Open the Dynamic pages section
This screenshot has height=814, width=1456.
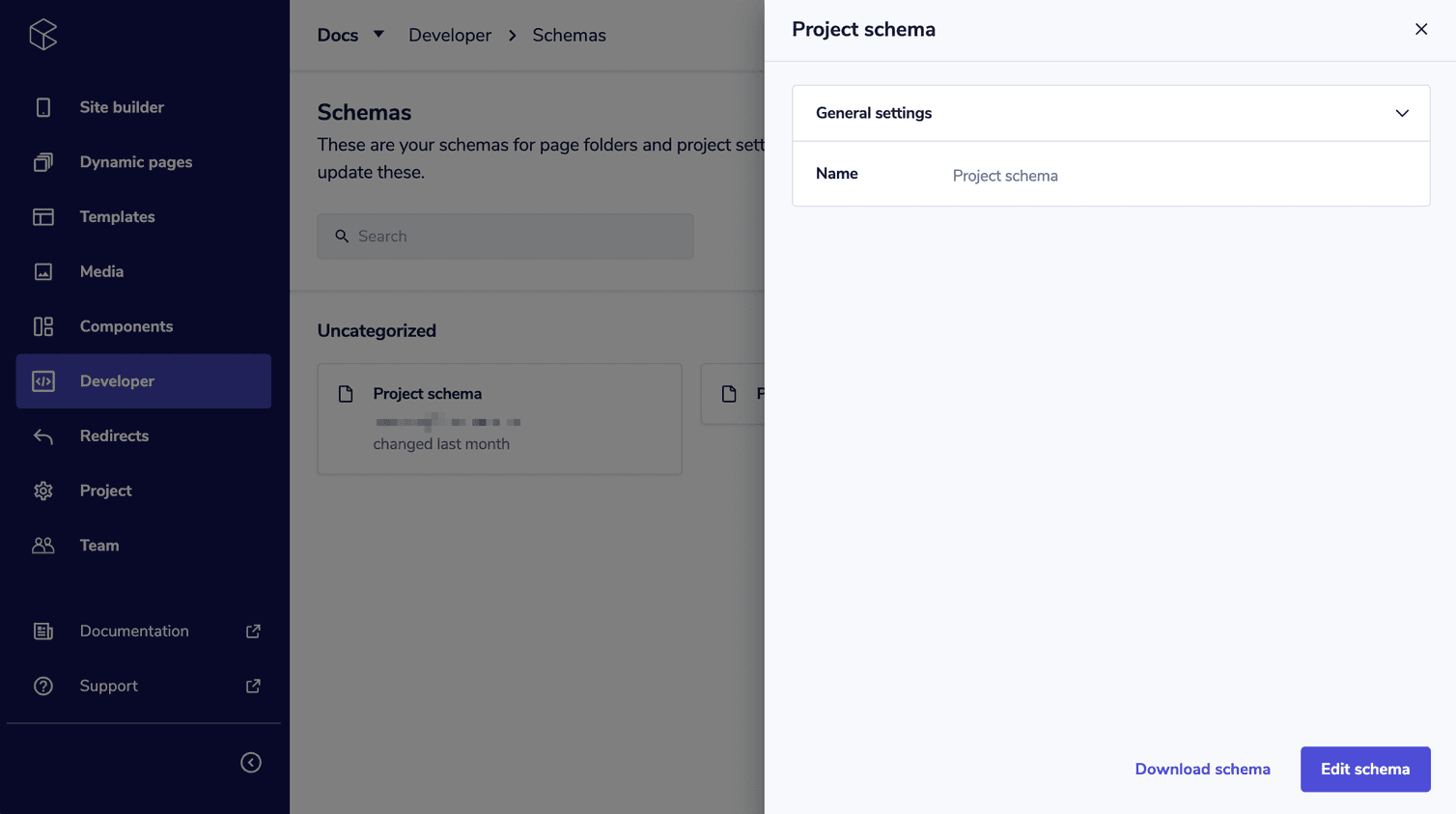pyautogui.click(x=135, y=161)
